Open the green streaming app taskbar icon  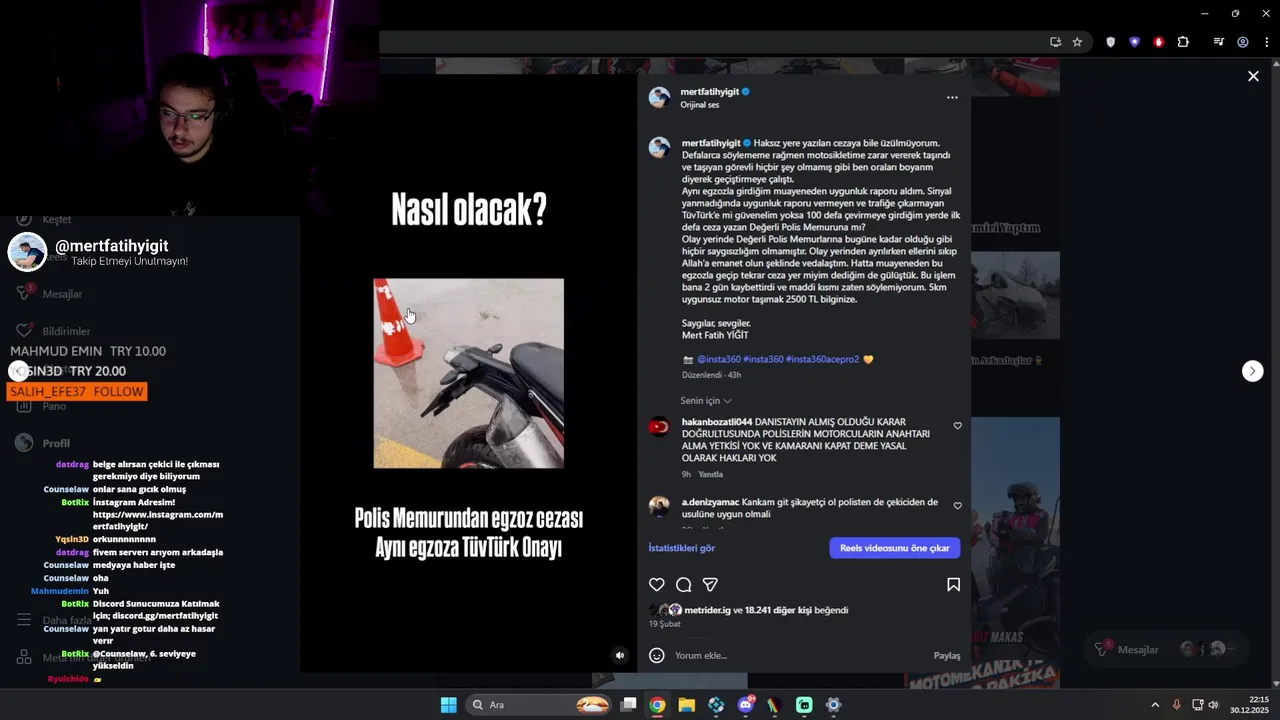pos(805,705)
